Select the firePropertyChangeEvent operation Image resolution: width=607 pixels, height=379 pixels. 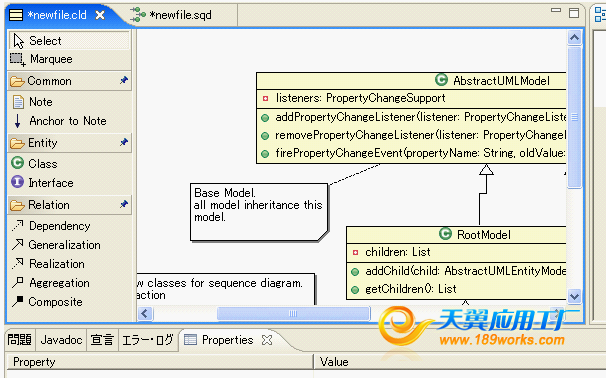pyautogui.click(x=412, y=153)
